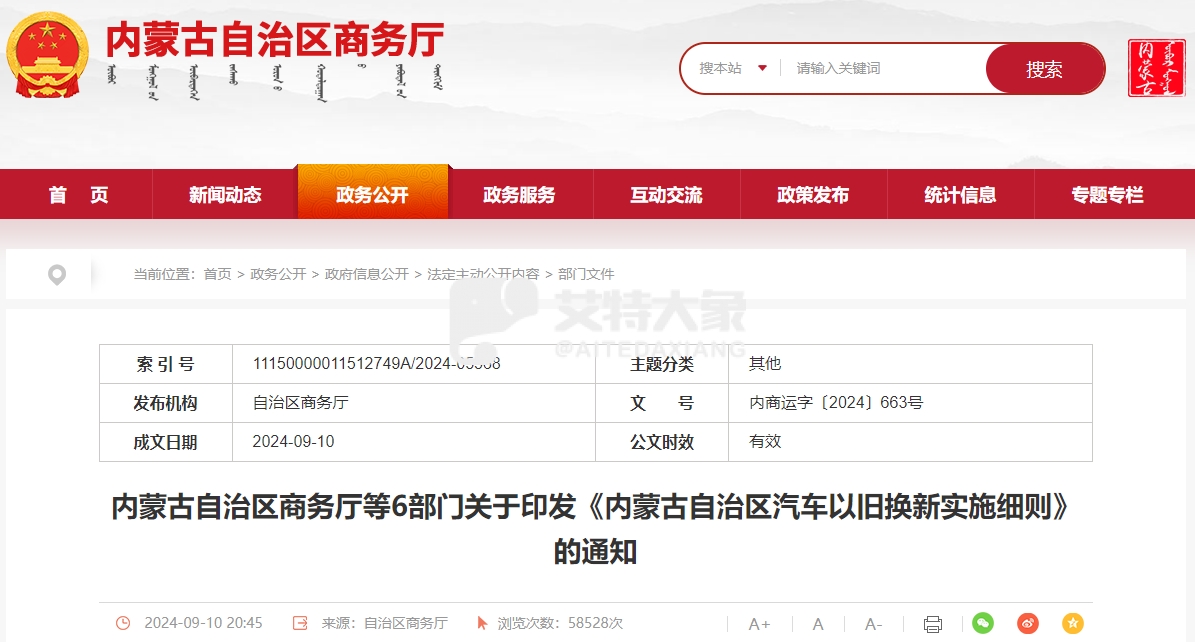The width and height of the screenshot is (1195, 642).
Task: Click the red Mongolian seal icon
Action: pos(1156,68)
